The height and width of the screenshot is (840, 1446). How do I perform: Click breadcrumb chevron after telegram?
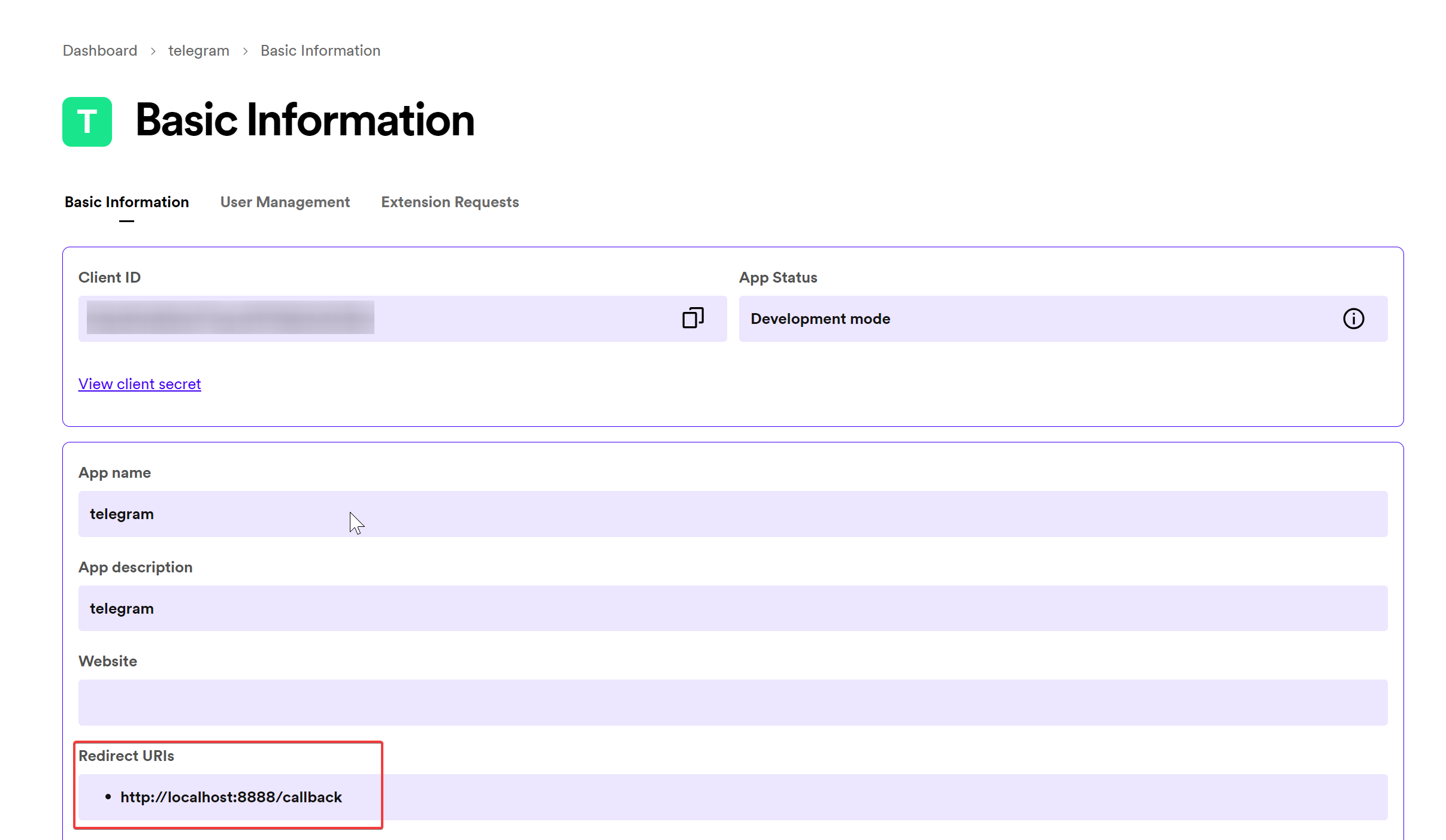coord(245,51)
